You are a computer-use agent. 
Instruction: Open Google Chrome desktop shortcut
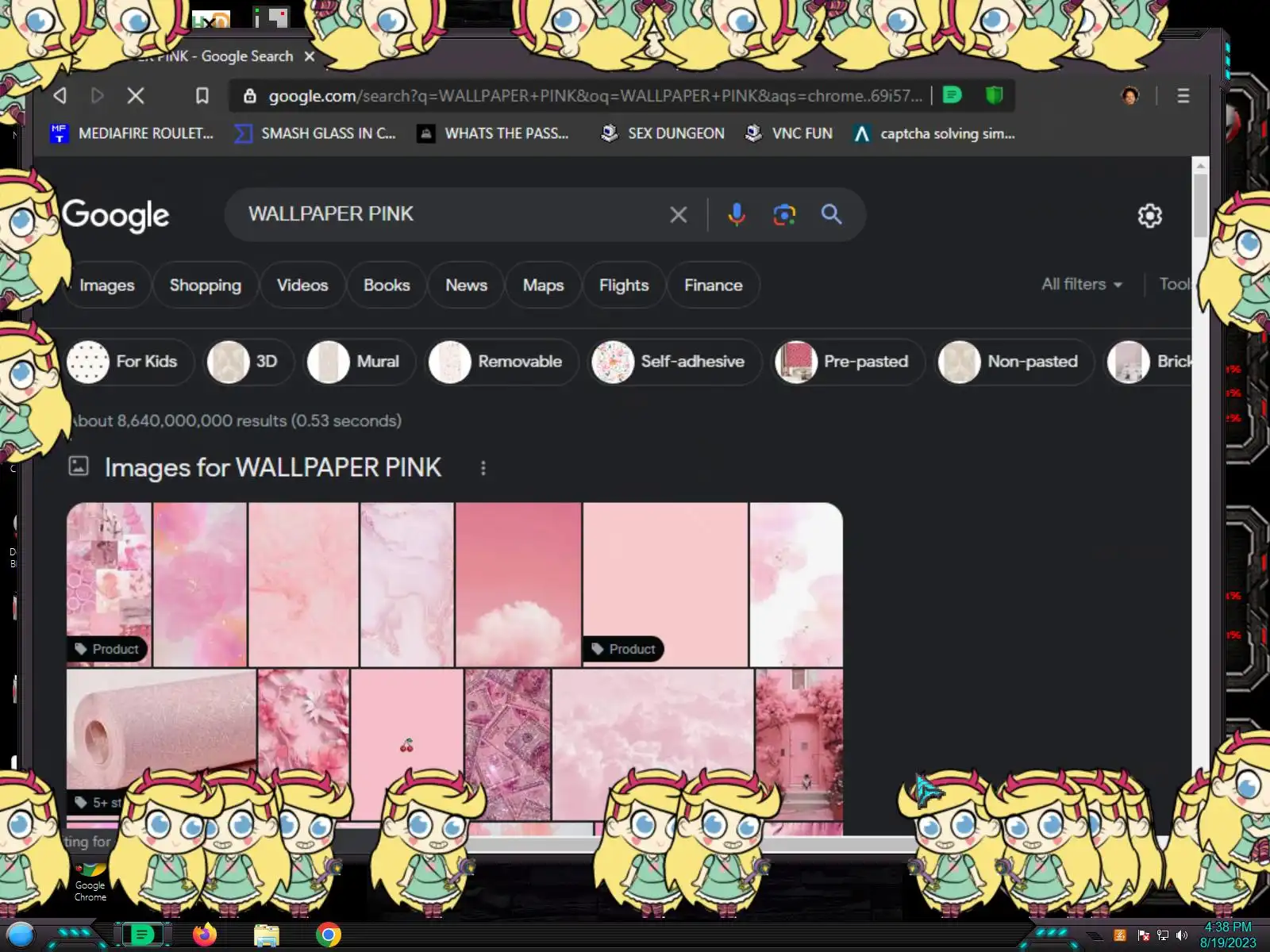[x=90, y=881]
